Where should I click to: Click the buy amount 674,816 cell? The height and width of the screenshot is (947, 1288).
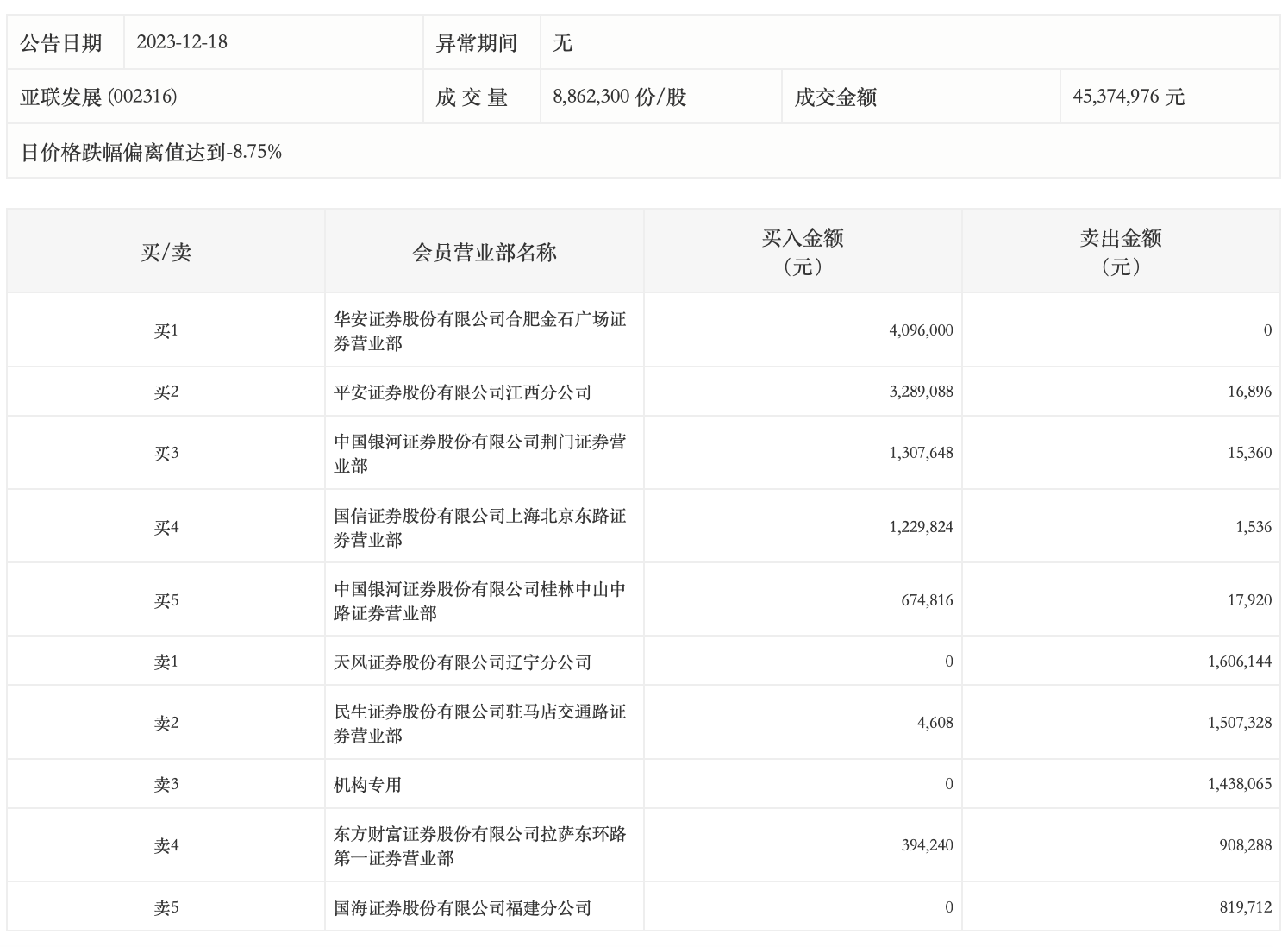tap(927, 600)
